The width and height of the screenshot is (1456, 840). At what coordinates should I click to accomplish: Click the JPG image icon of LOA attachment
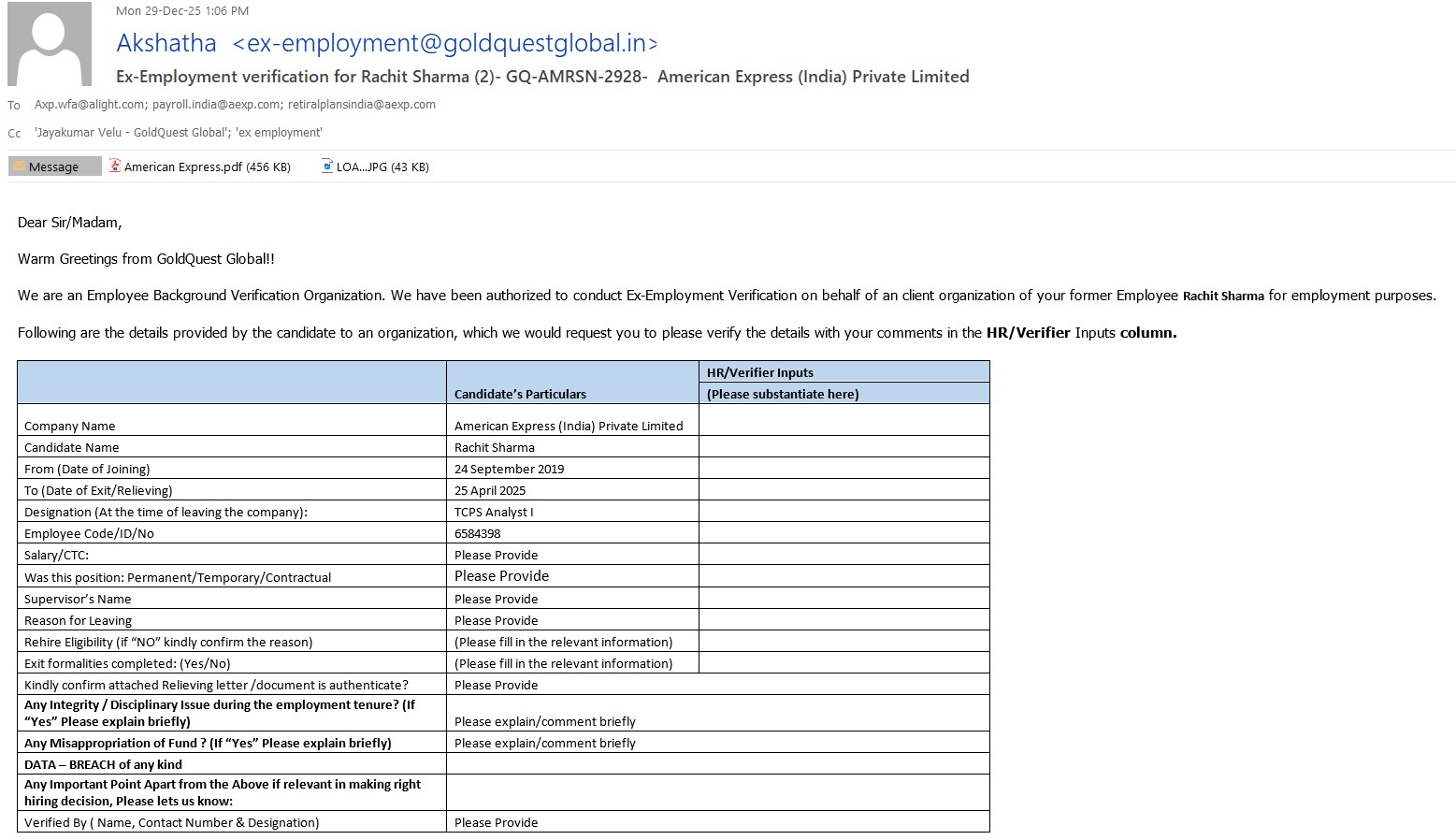[327, 167]
